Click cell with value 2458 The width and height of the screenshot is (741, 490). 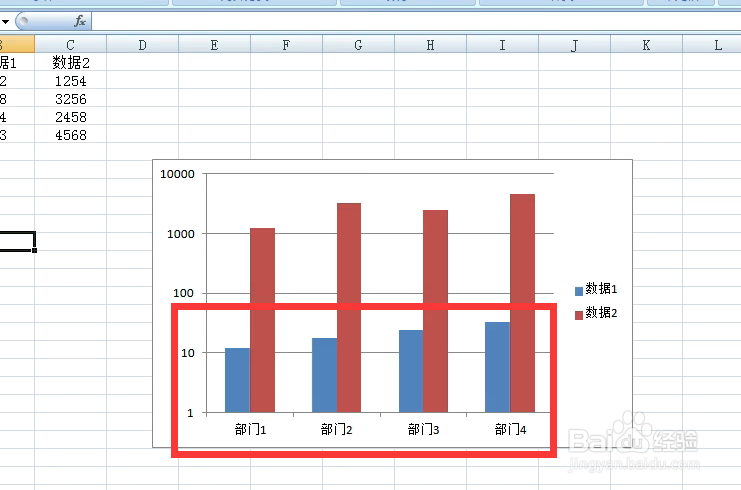(71, 117)
